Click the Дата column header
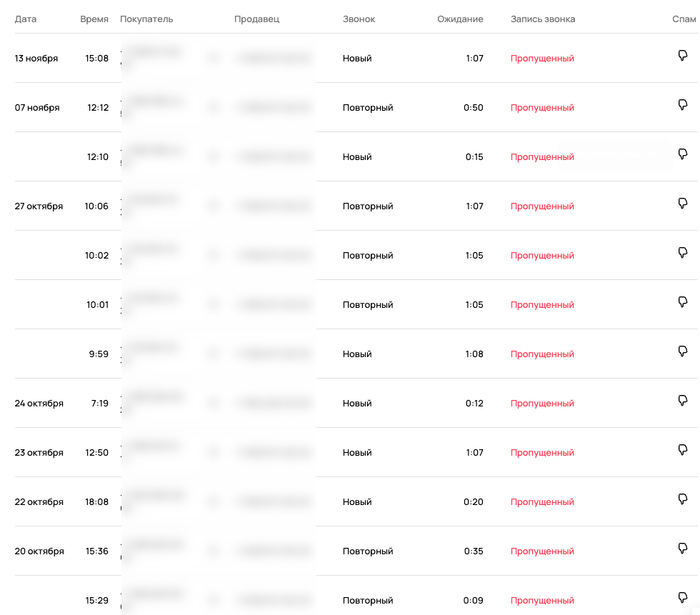This screenshot has width=700, height=615. pos(26,19)
